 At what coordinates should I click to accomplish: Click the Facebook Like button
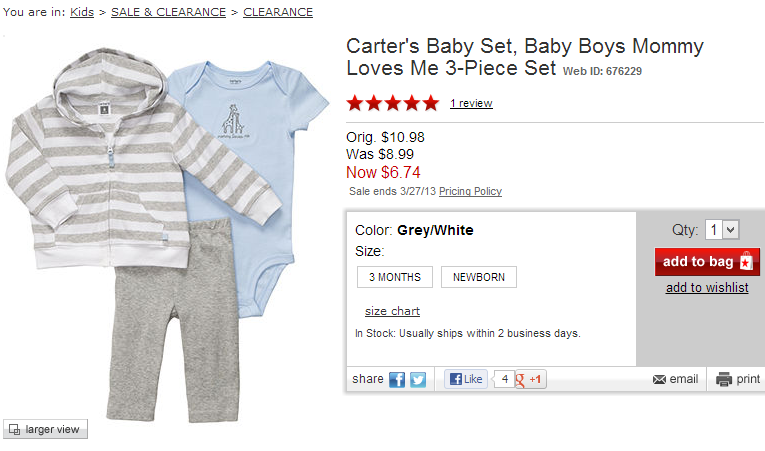[x=466, y=380]
